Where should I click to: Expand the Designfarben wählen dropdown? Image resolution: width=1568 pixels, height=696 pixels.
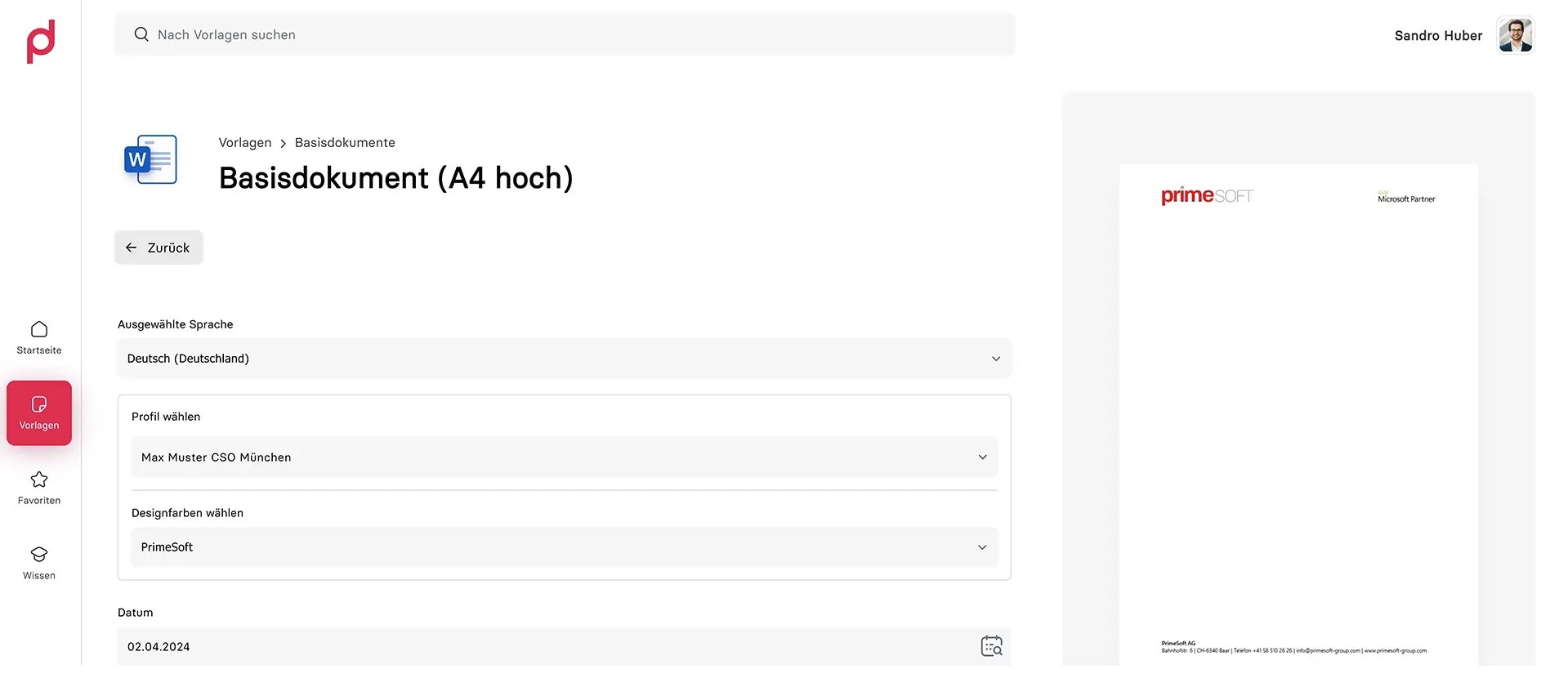tap(565, 547)
